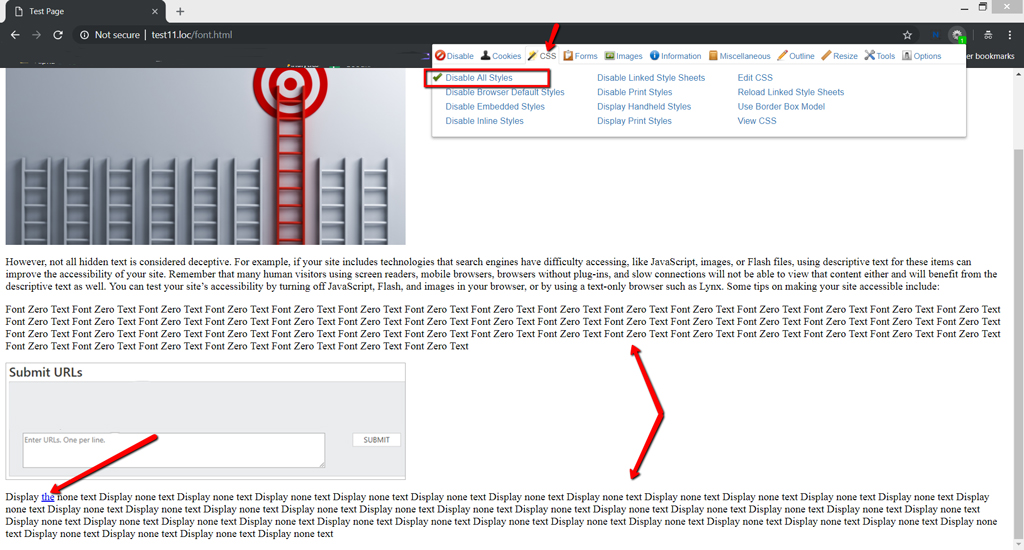This screenshot has width=1024, height=550.
Task: Open the Information tab
Action: pos(675,56)
